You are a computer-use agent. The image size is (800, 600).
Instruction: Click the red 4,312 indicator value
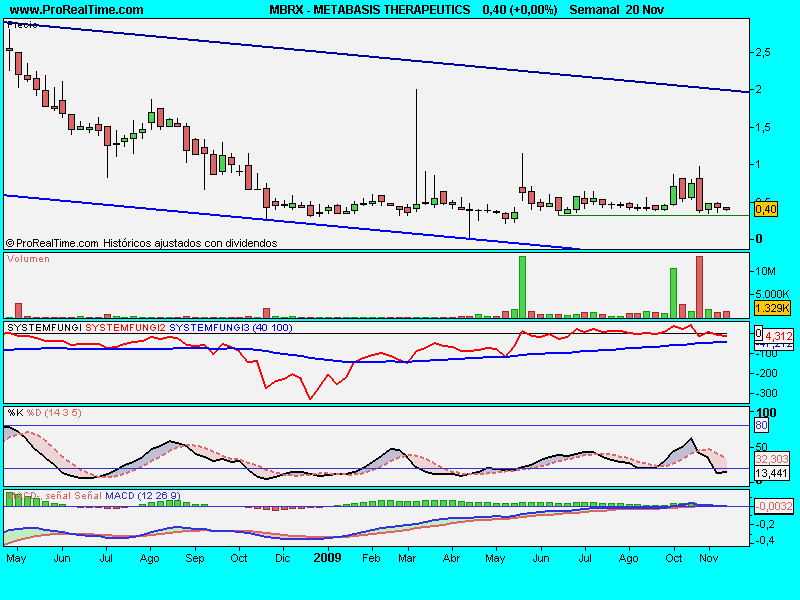click(779, 336)
